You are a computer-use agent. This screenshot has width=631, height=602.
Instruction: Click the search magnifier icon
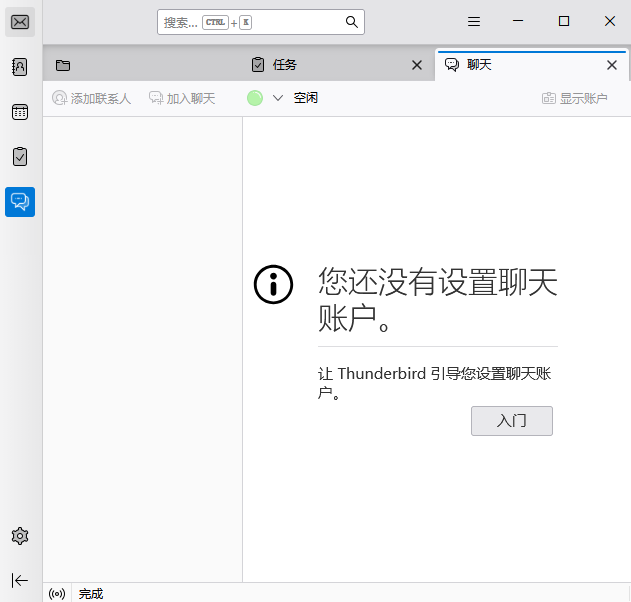pos(352,22)
